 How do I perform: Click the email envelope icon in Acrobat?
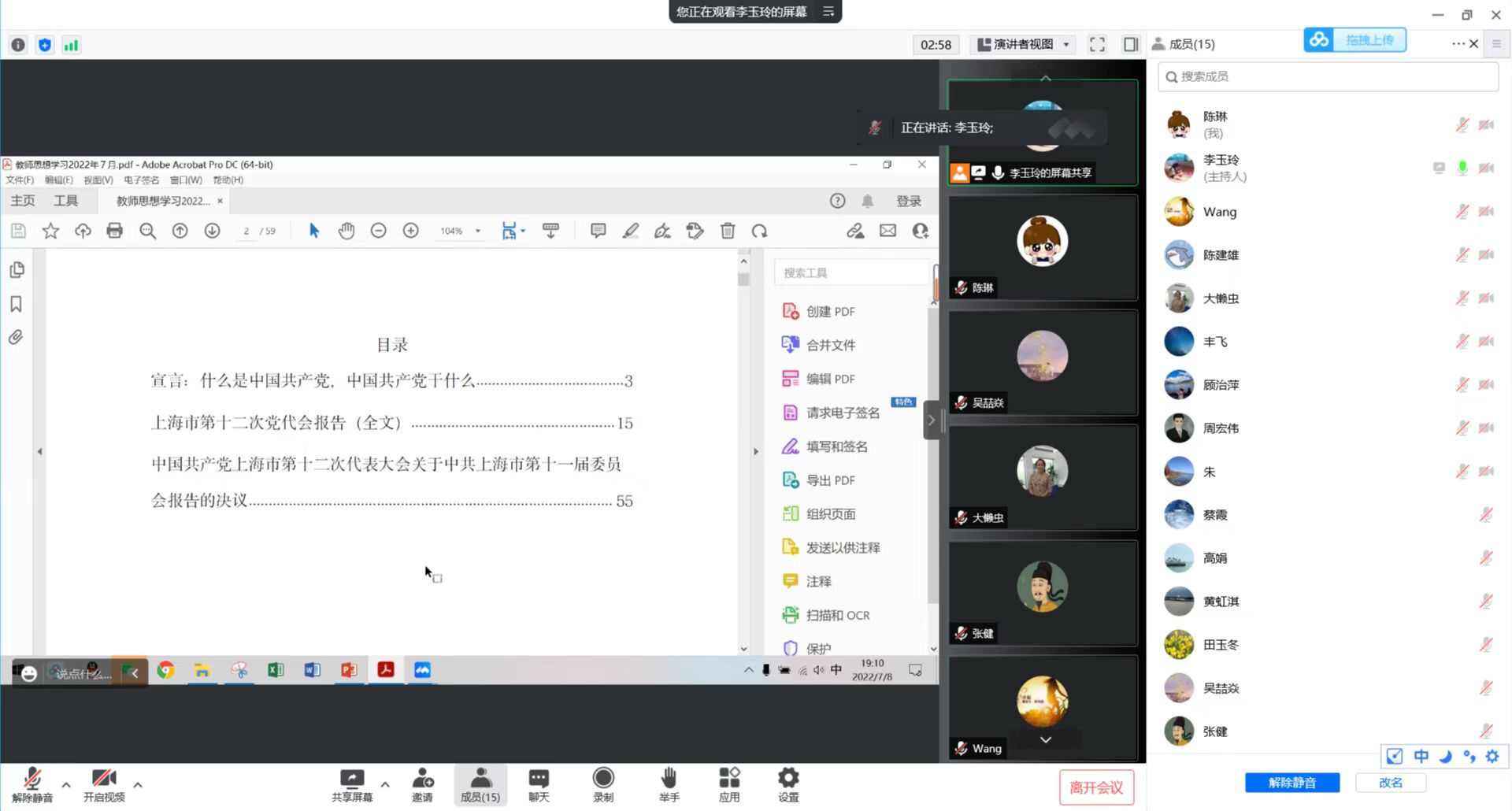(x=888, y=231)
